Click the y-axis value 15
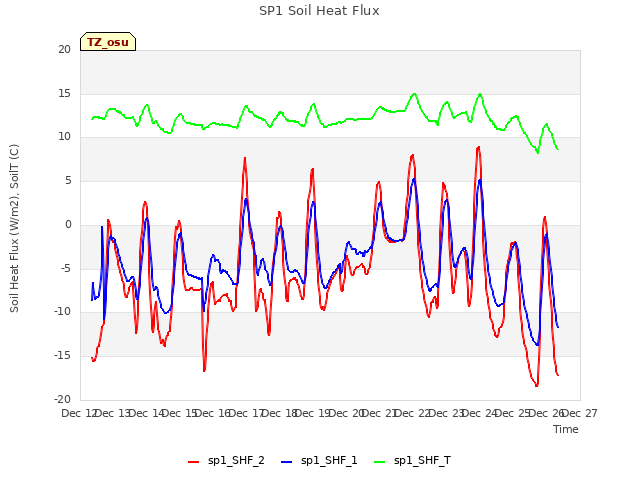Viewport: 640px width, 480px height. (x=64, y=93)
